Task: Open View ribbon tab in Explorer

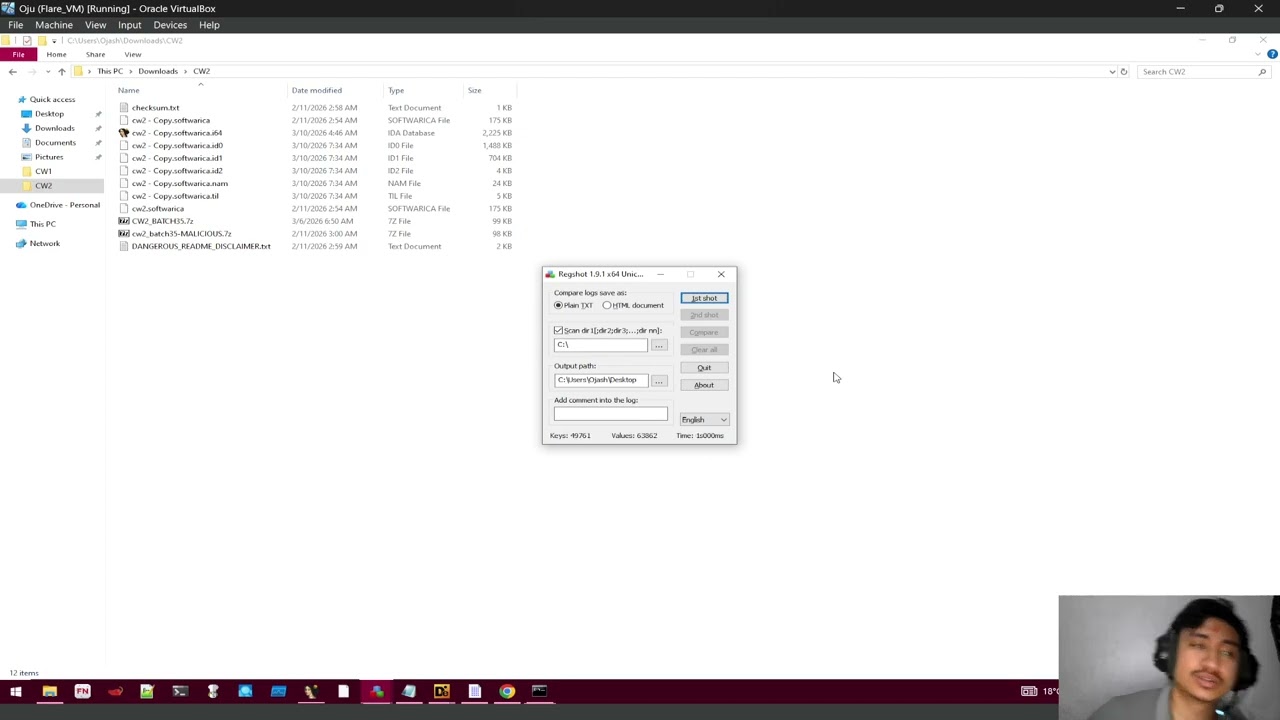Action: (x=133, y=55)
